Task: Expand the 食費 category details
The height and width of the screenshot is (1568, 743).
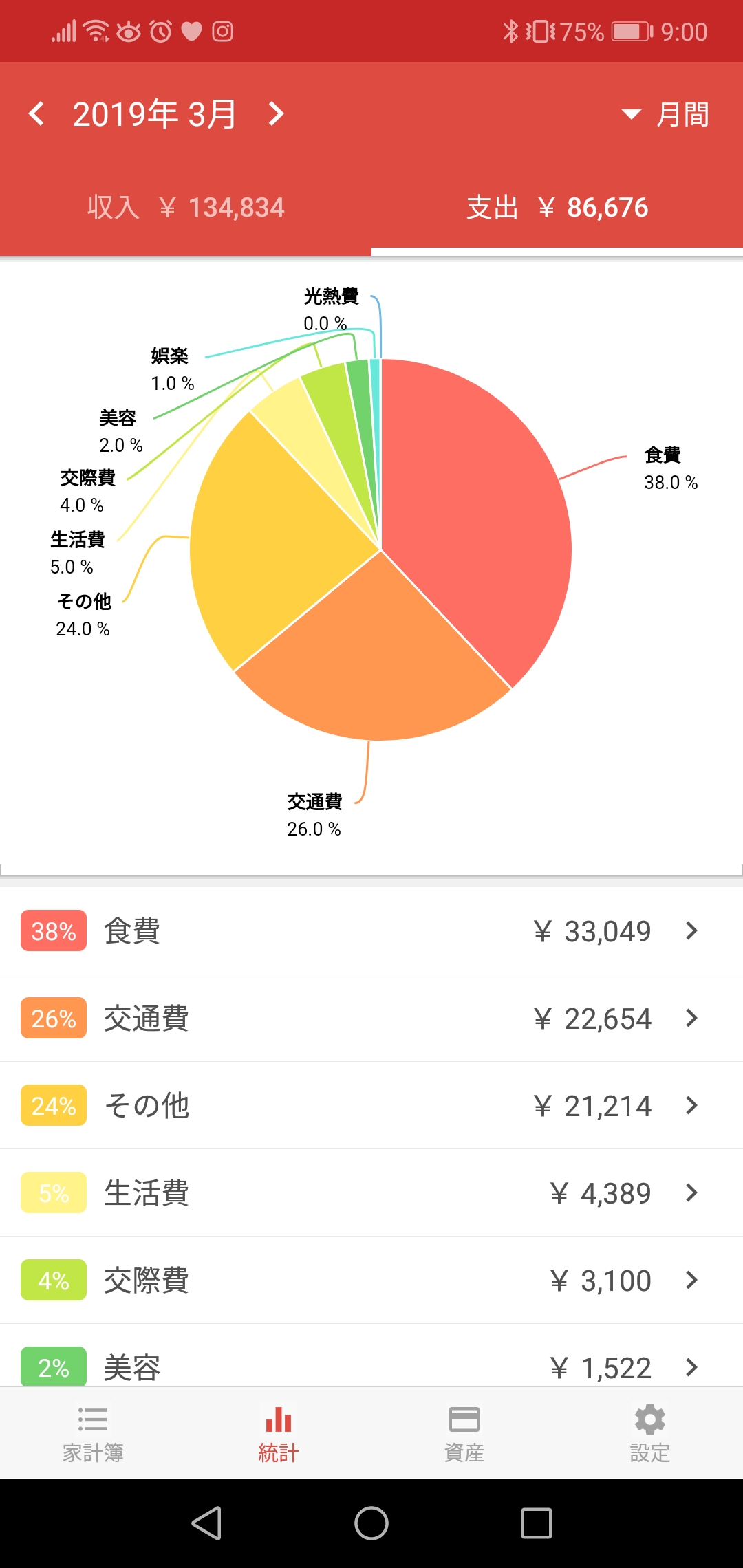Action: coord(691,930)
